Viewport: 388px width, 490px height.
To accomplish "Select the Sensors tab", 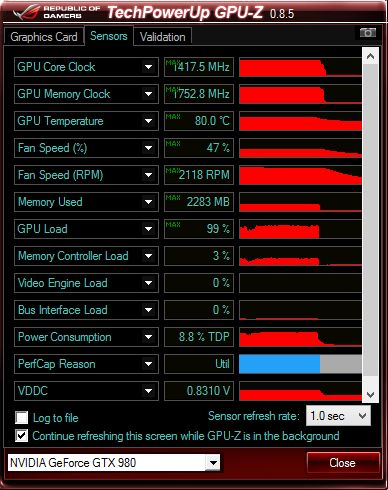I will (x=109, y=36).
